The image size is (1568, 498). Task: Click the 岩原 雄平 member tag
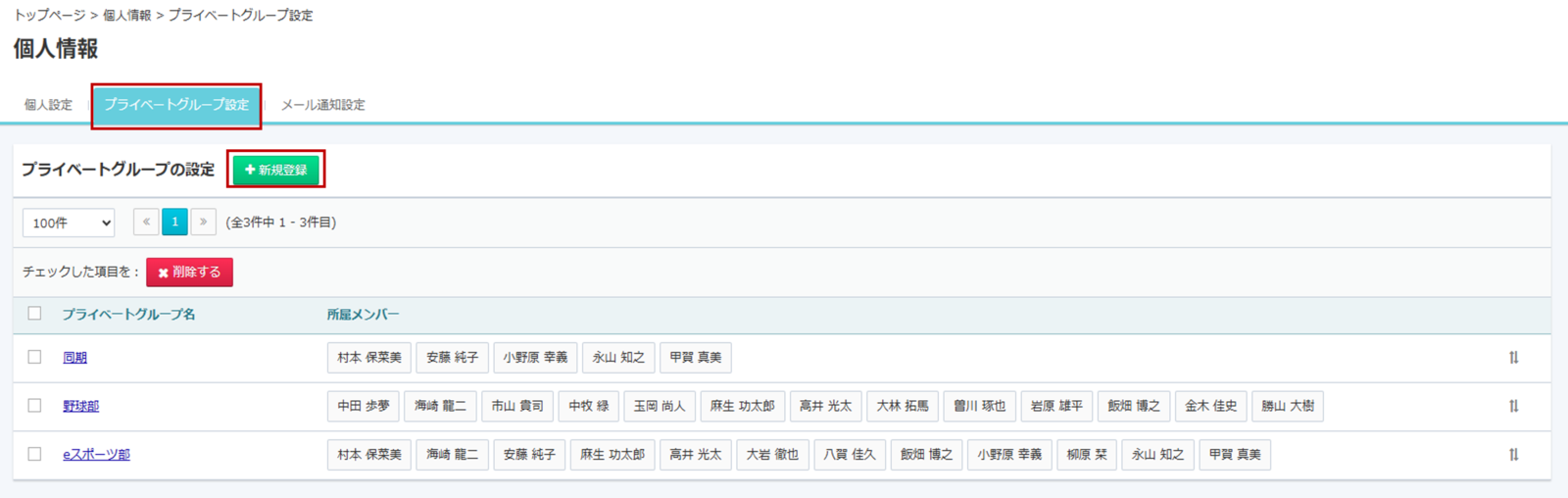[1056, 406]
